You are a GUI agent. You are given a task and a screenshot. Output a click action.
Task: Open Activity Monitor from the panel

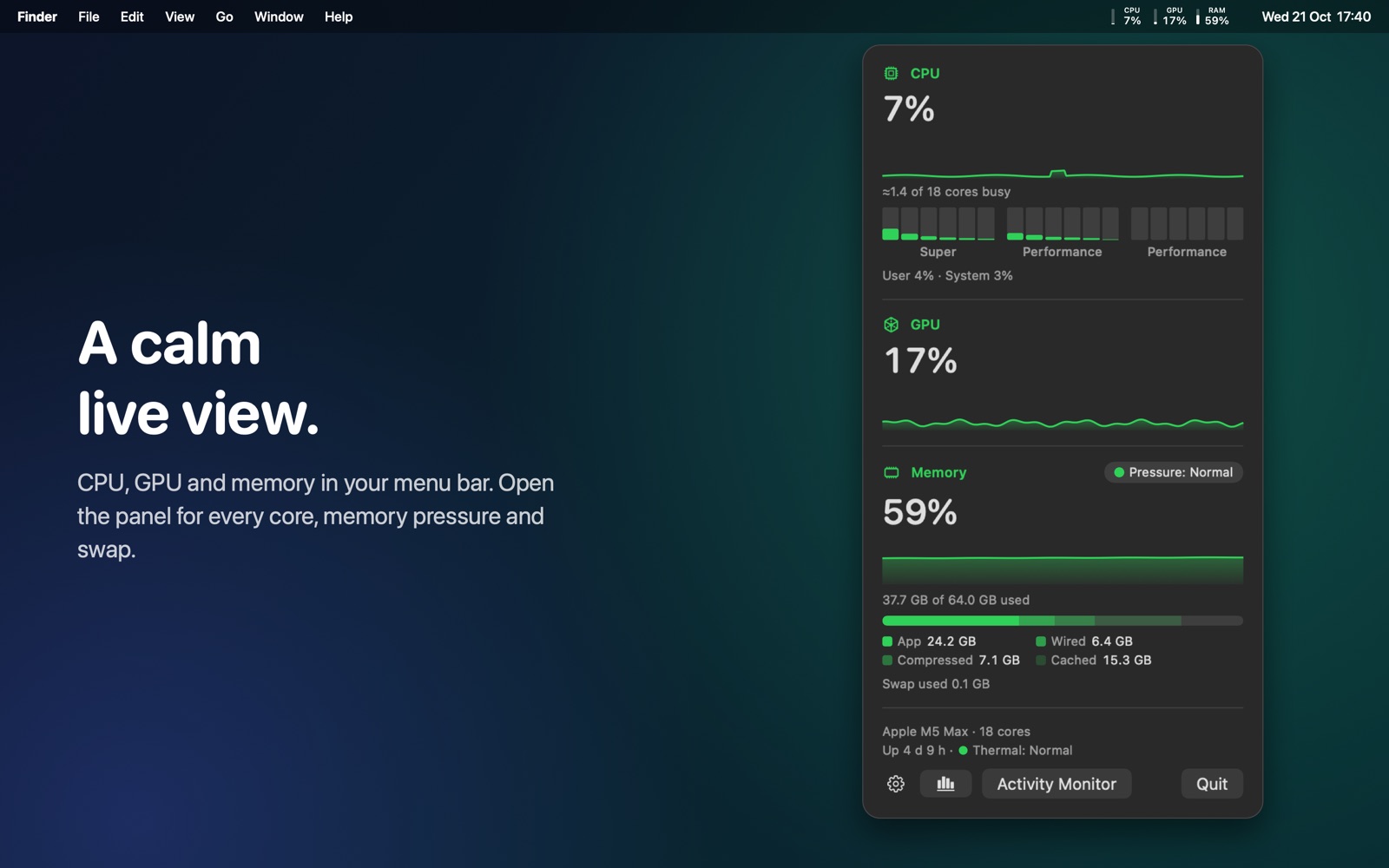1057,784
